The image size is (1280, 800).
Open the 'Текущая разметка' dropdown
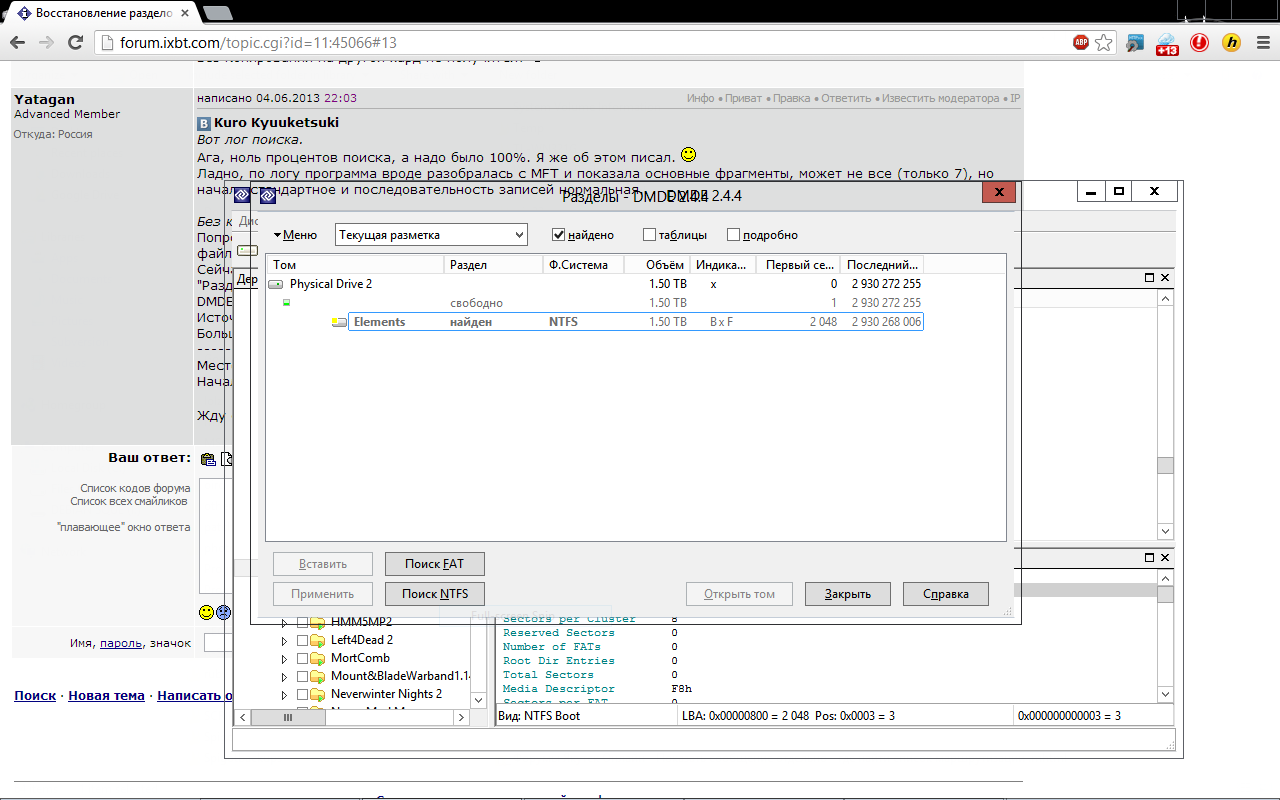[x=431, y=235]
